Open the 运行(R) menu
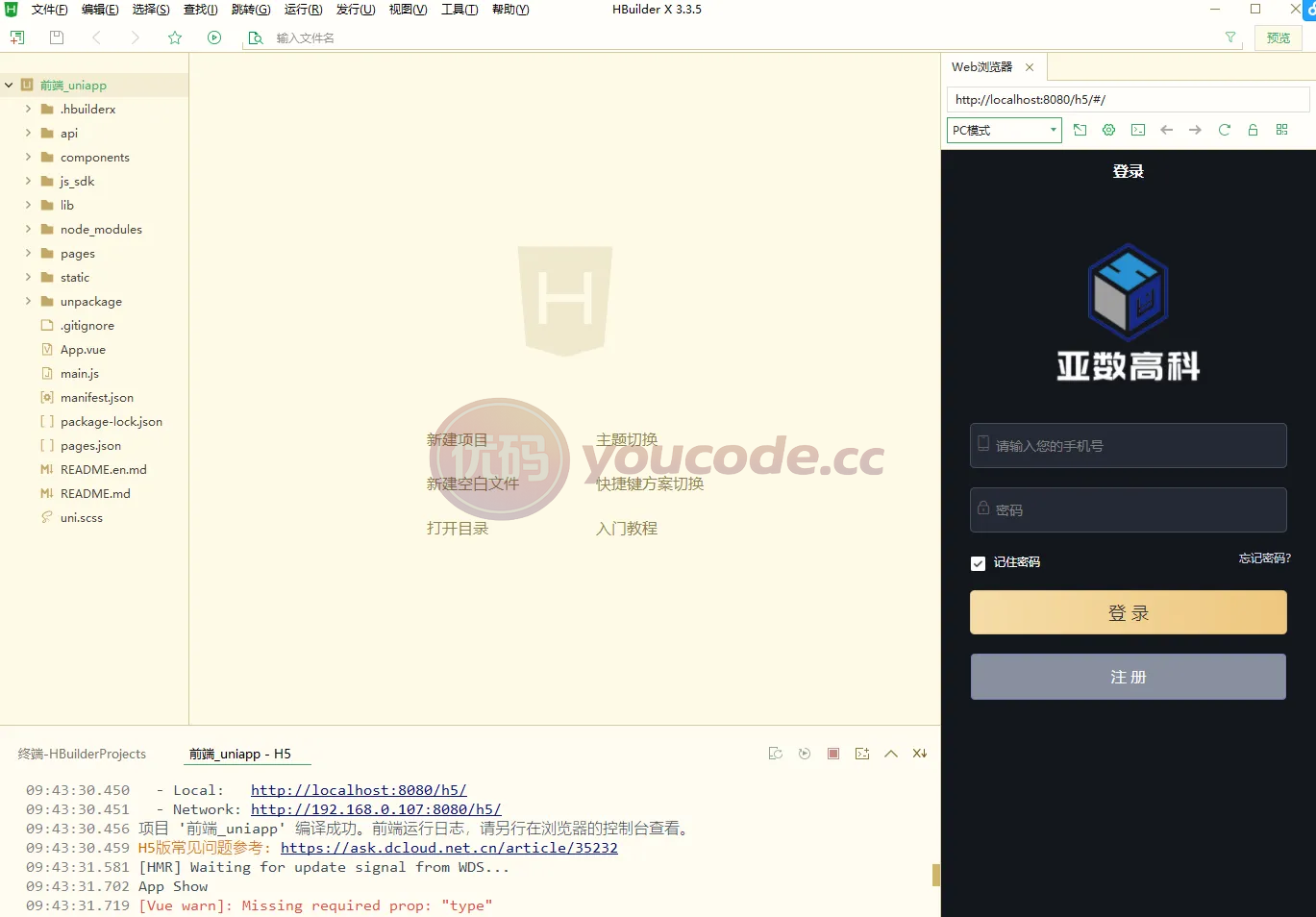Viewport: 1316px width, 917px height. tap(303, 10)
